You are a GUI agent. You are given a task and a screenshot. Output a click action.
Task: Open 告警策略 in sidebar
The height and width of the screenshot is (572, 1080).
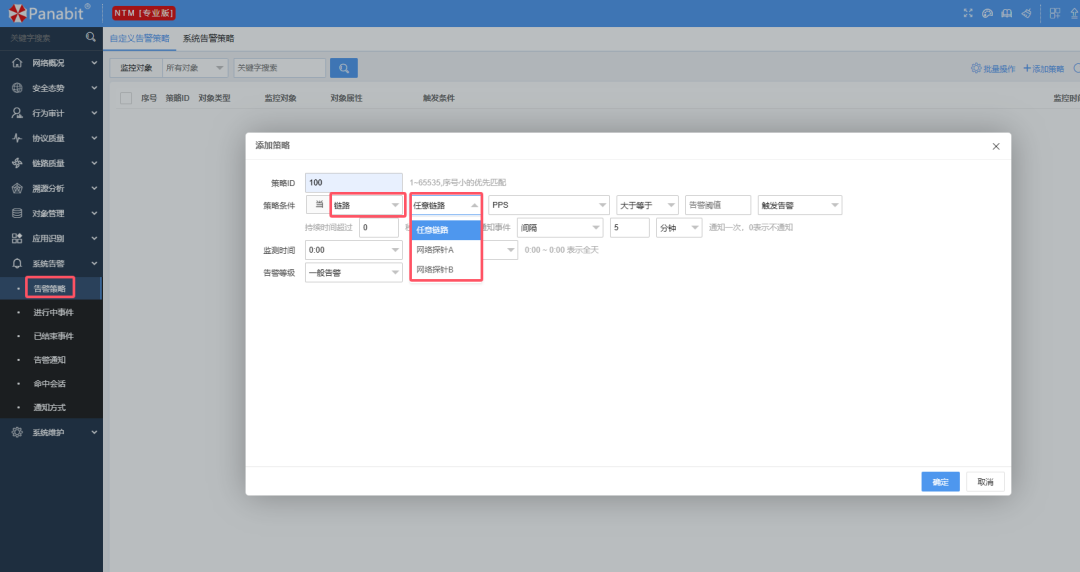click(50, 288)
